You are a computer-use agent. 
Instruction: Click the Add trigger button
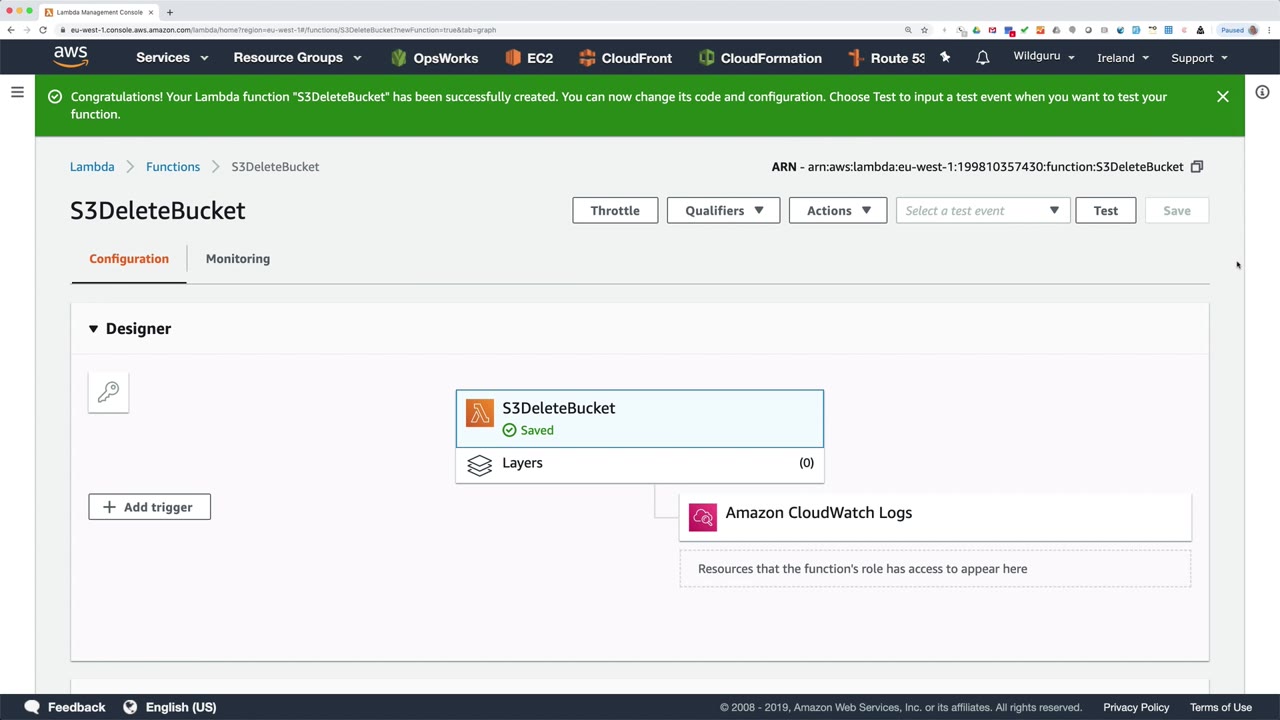[x=149, y=507]
